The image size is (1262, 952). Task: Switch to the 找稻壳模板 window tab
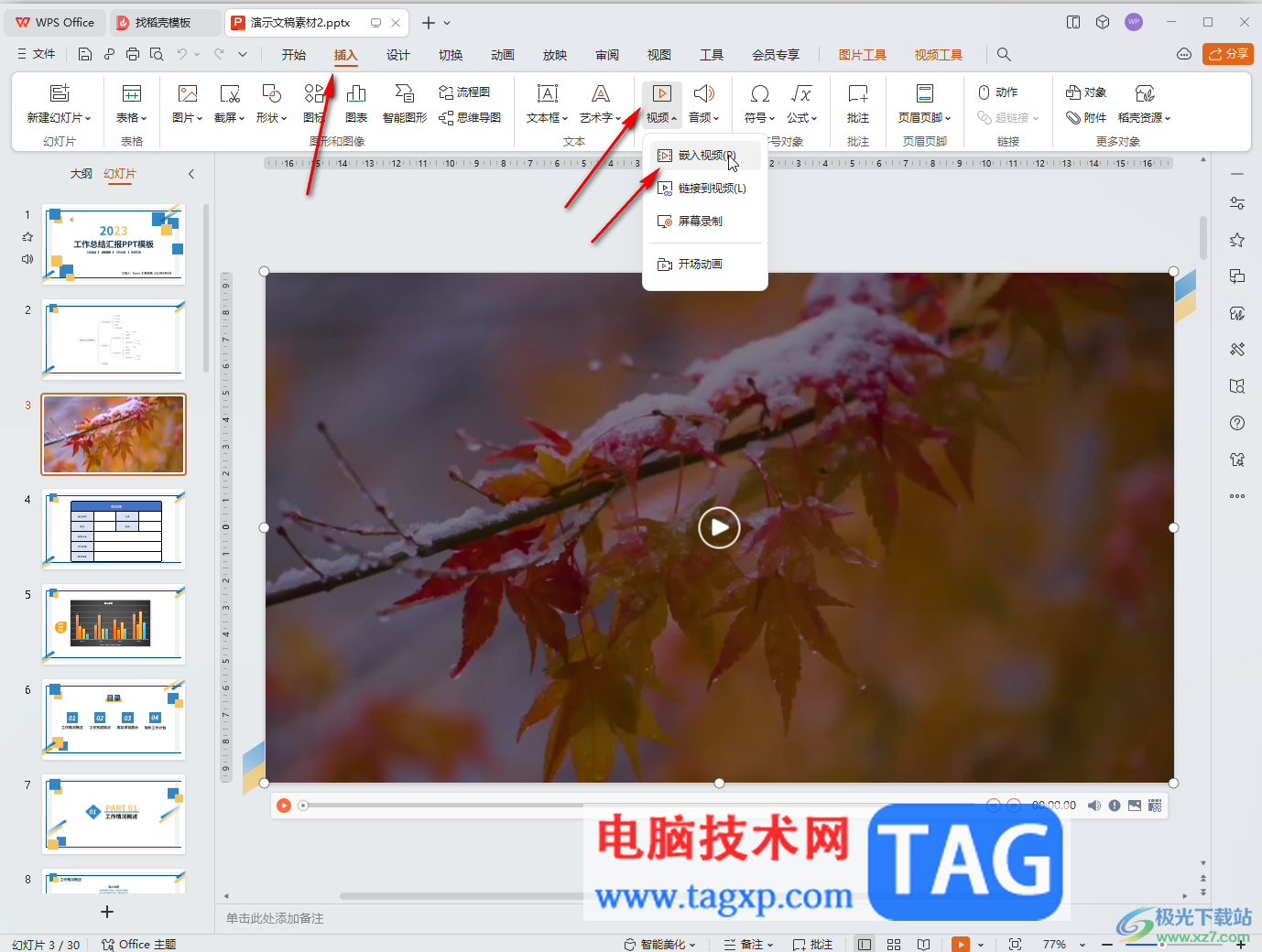click(x=165, y=23)
